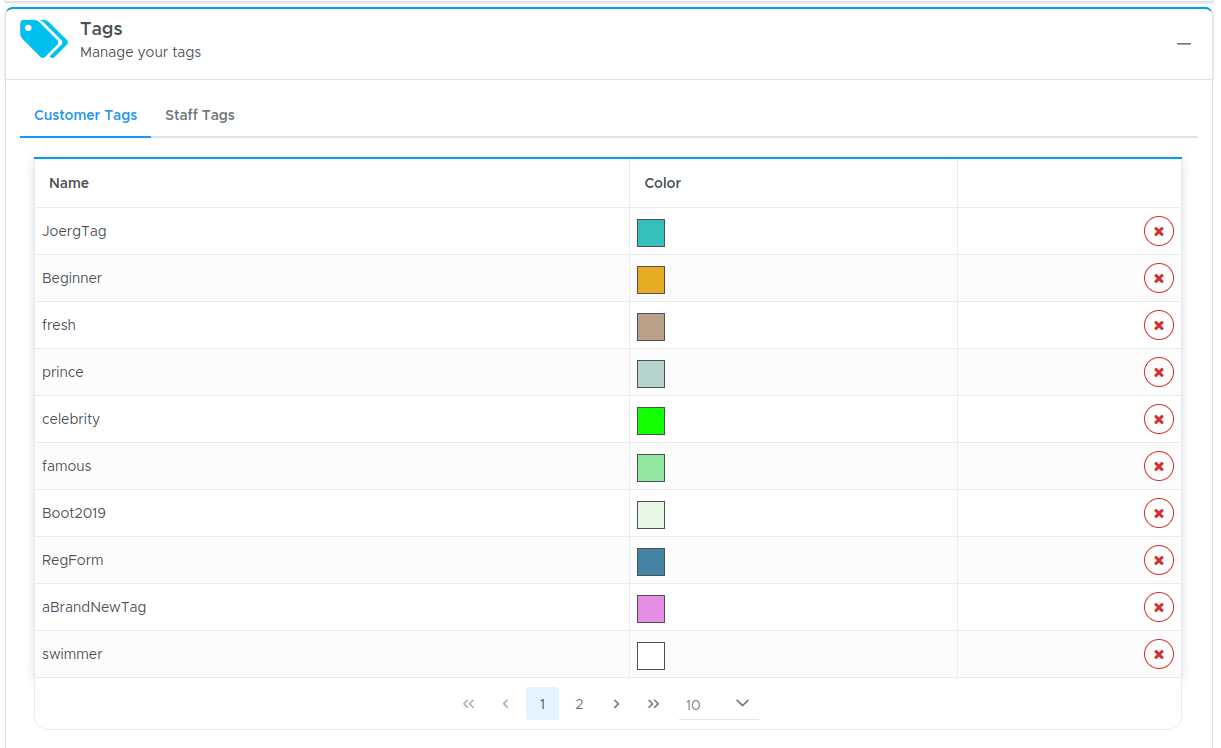Click the Color column header
Image resolution: width=1221 pixels, height=748 pixels.
tap(793, 183)
